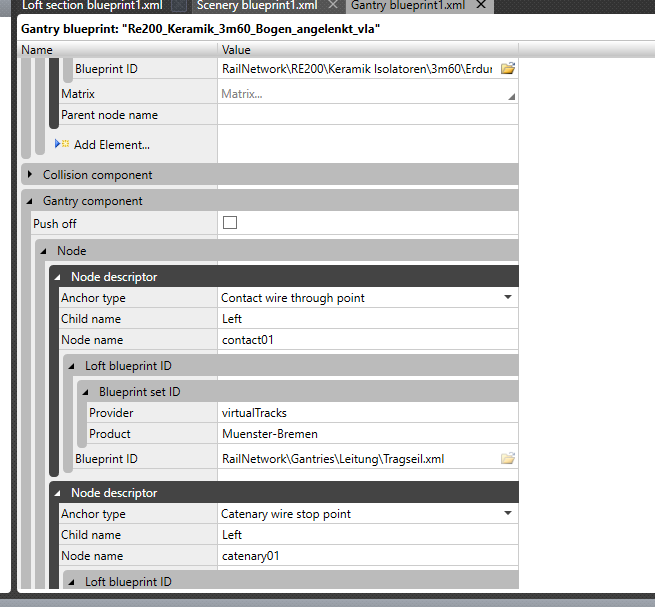Close the Gantry blueprint1.xml tab
Screen dimensions: 655x607
click(481, 5)
